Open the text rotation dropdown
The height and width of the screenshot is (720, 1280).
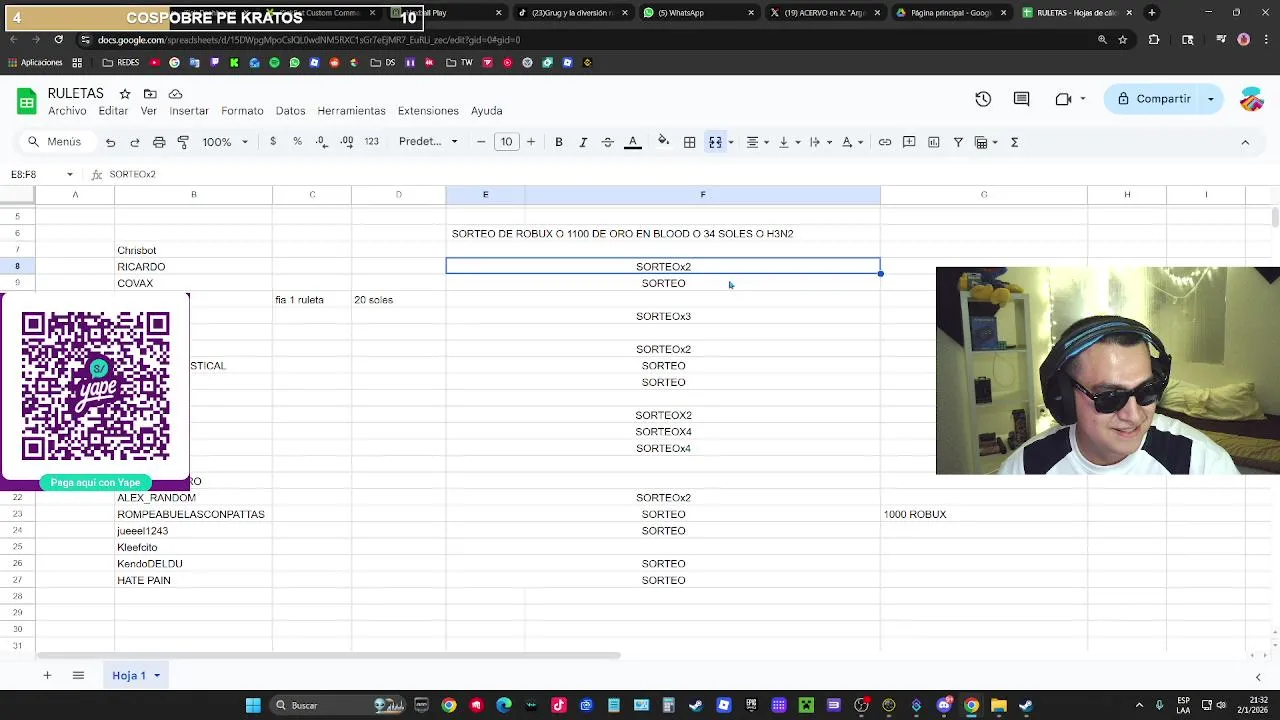851,142
